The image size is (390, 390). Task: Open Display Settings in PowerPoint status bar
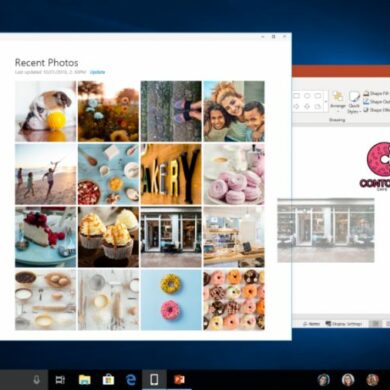[x=344, y=324]
